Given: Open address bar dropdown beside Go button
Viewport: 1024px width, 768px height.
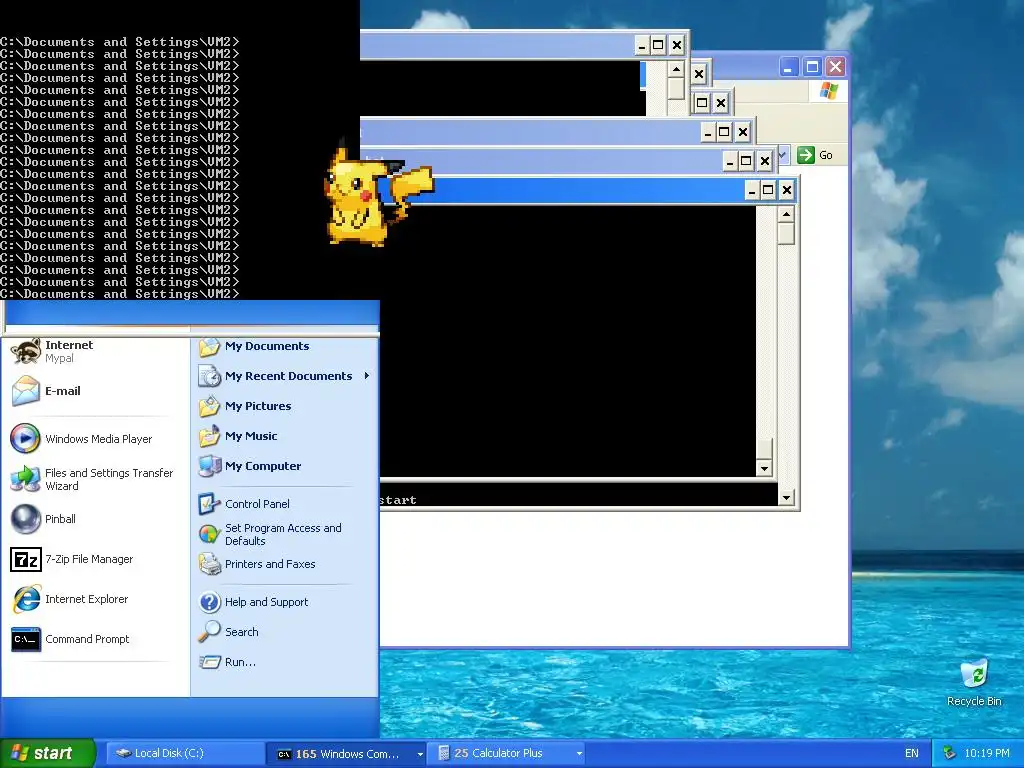Looking at the screenshot, I should [784, 155].
